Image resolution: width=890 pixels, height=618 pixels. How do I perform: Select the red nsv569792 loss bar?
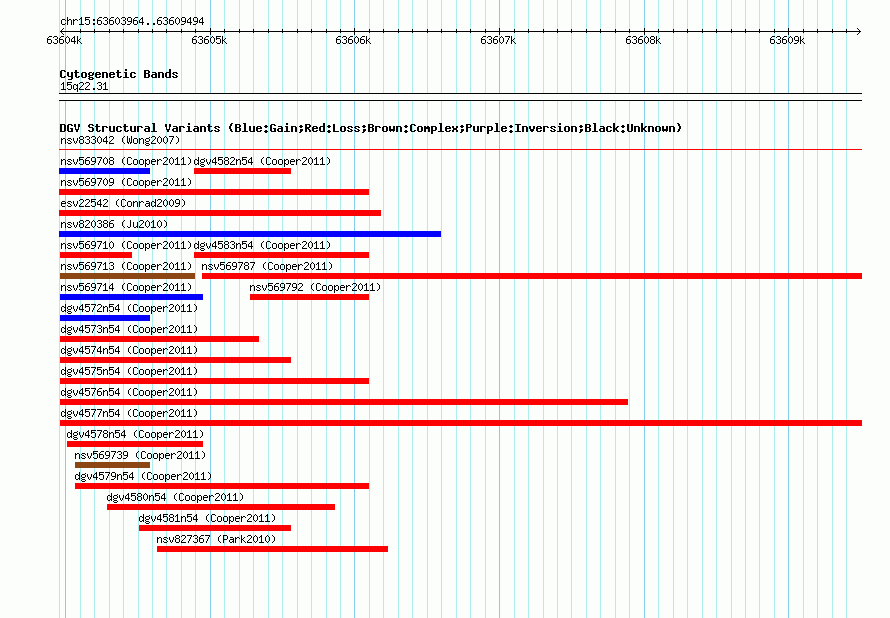tap(309, 297)
